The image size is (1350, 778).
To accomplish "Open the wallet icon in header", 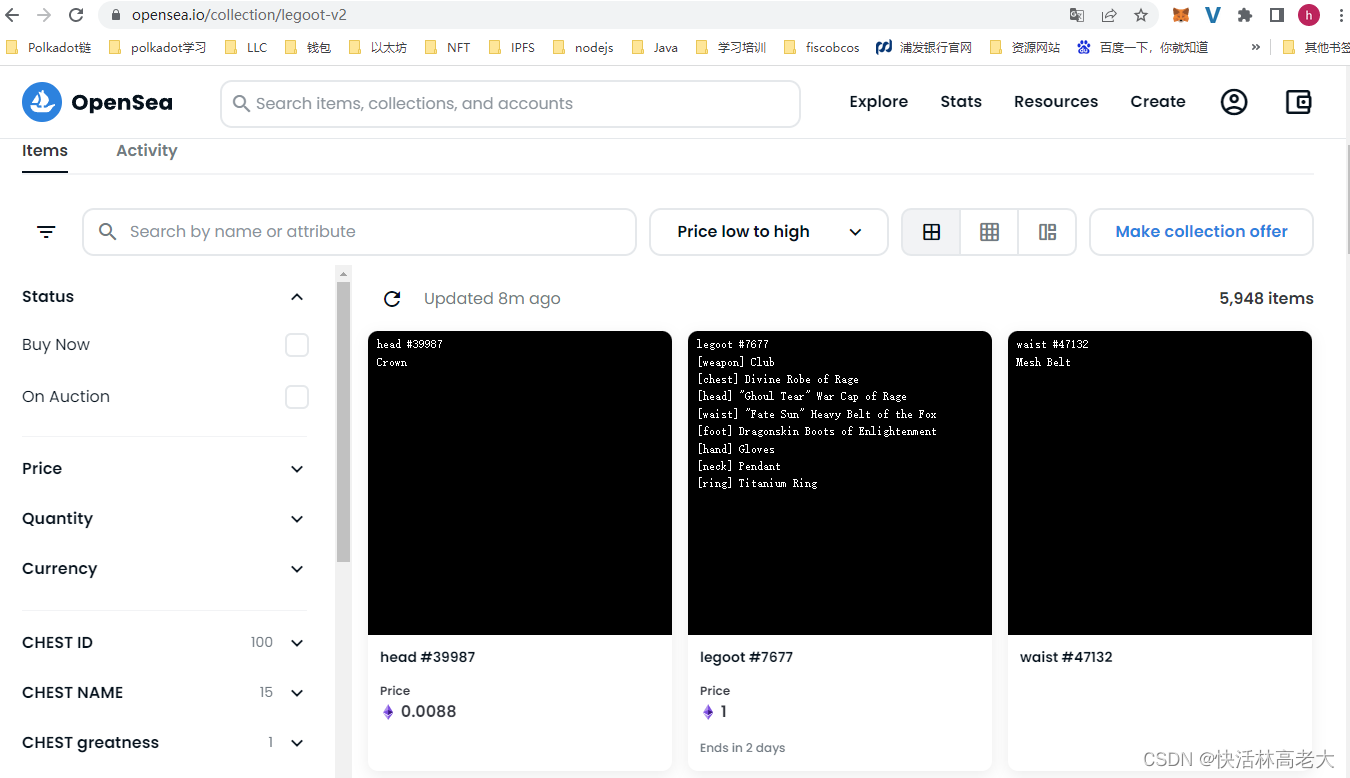I will 1298,102.
